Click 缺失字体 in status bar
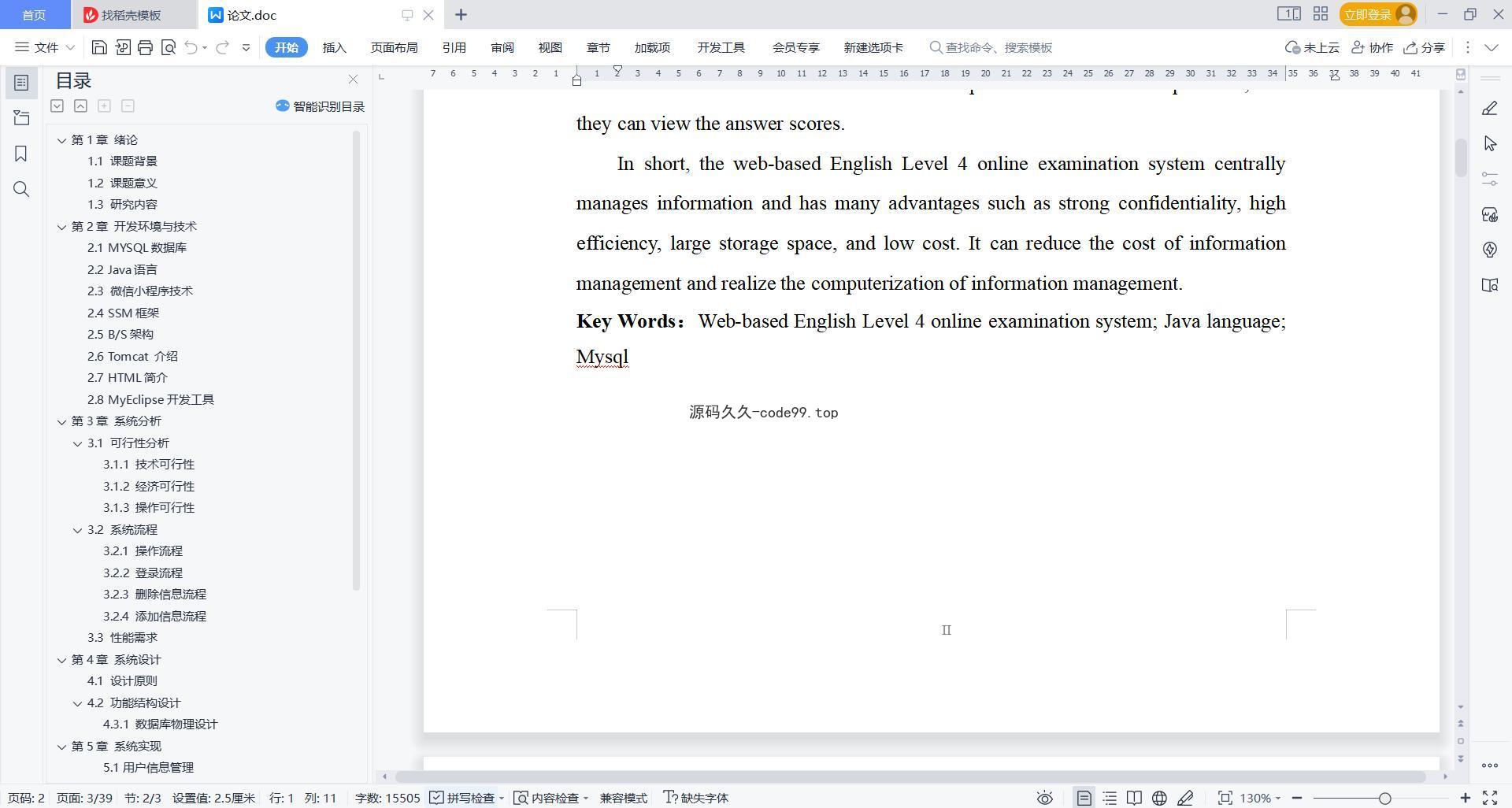Viewport: 1512px width, 808px height. tap(696, 798)
